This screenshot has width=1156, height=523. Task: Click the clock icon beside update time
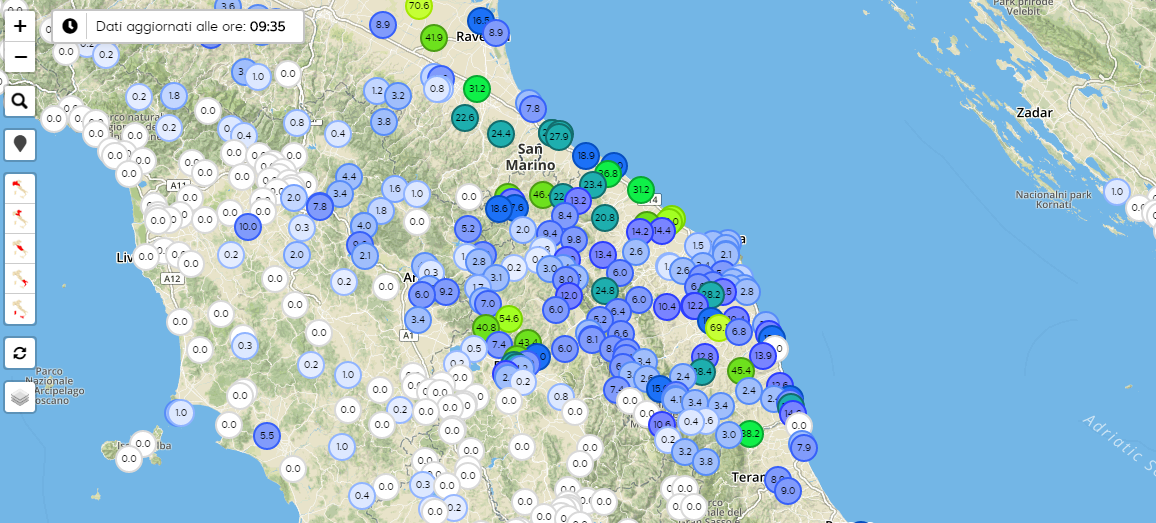69,26
